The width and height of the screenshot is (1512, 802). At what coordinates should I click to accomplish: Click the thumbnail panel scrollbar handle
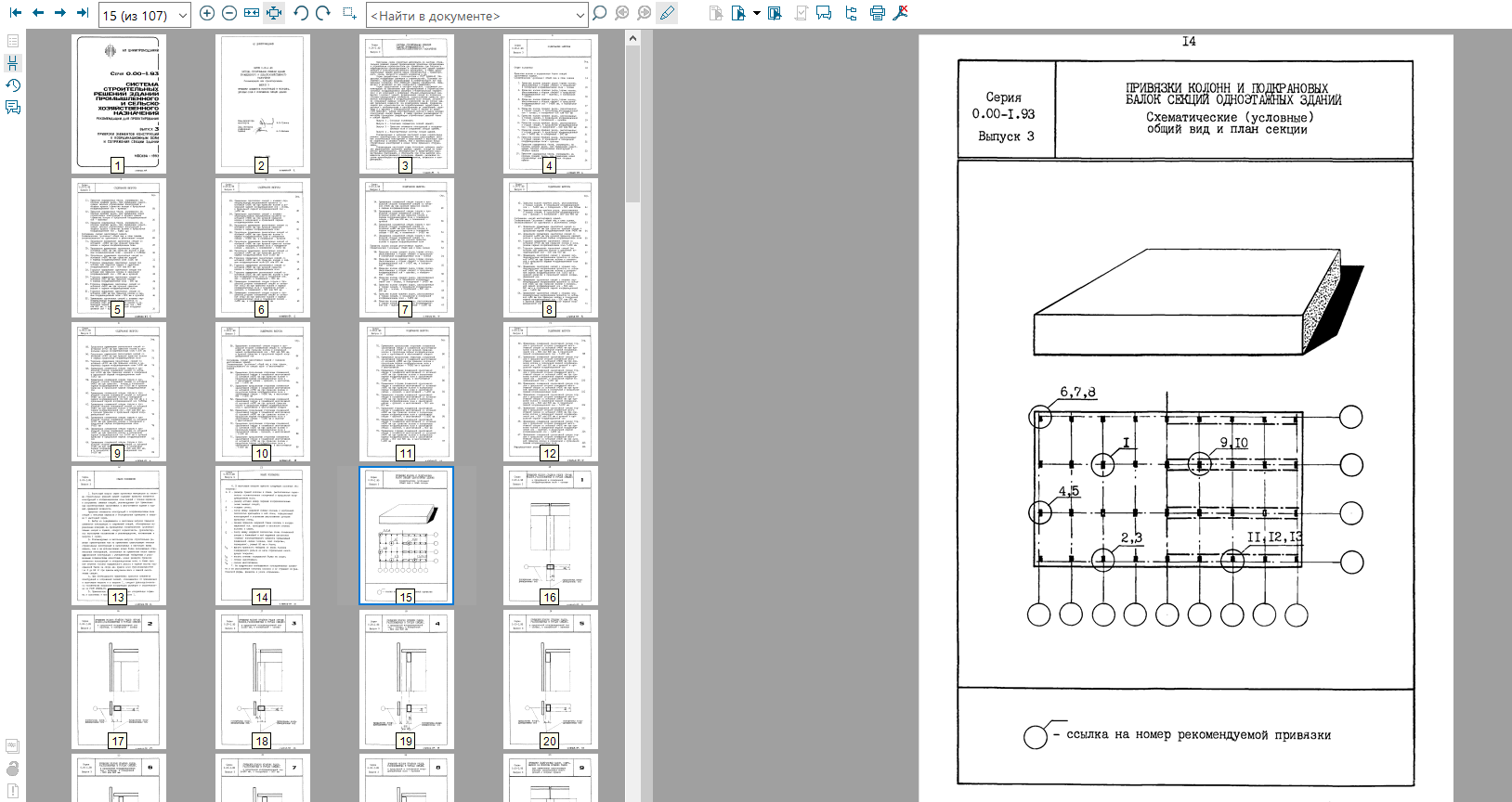(x=632, y=123)
